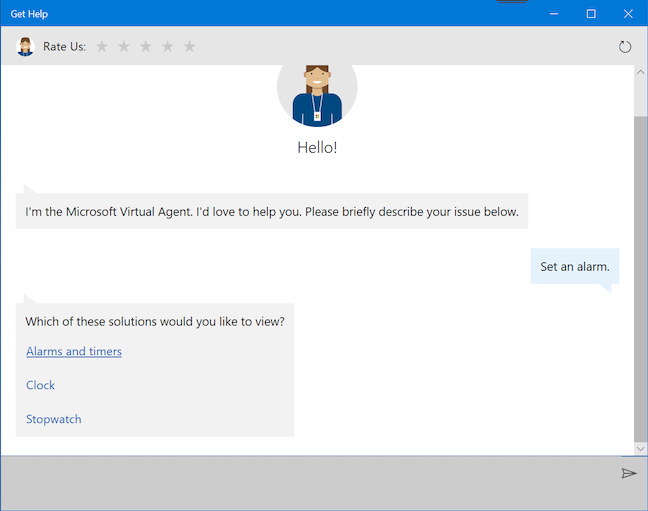648x511 pixels.
Task: Open the Alarms and timers solution
Action: coord(74,352)
